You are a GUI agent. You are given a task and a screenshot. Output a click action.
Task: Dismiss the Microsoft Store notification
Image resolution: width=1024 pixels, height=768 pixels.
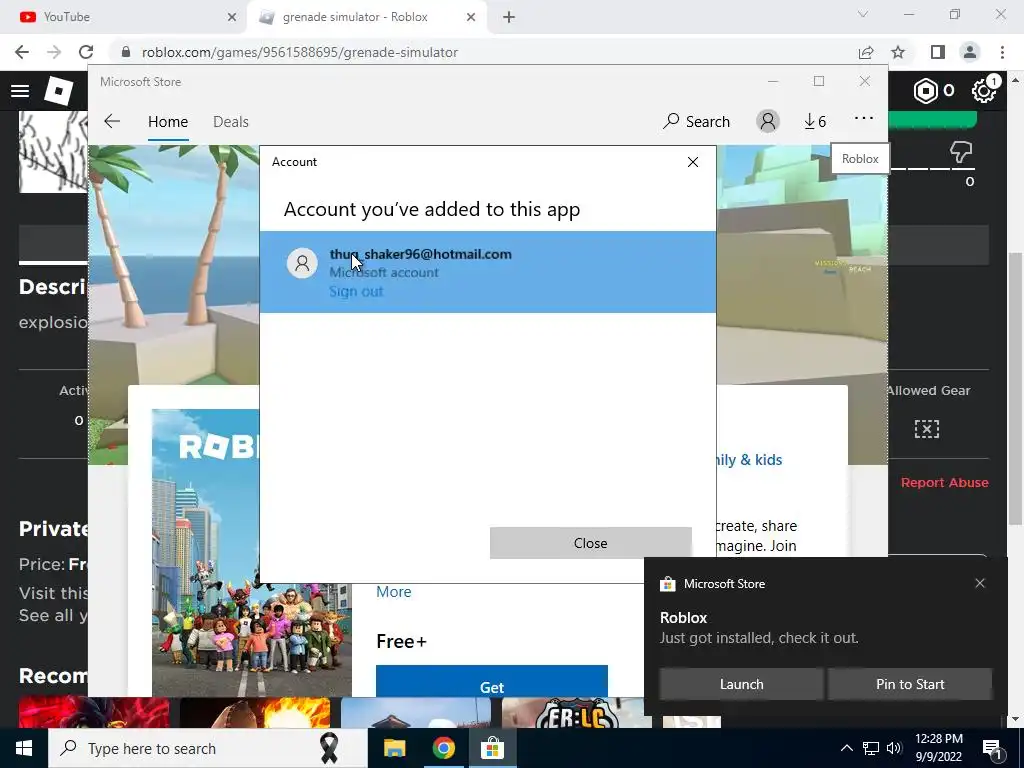coord(980,583)
